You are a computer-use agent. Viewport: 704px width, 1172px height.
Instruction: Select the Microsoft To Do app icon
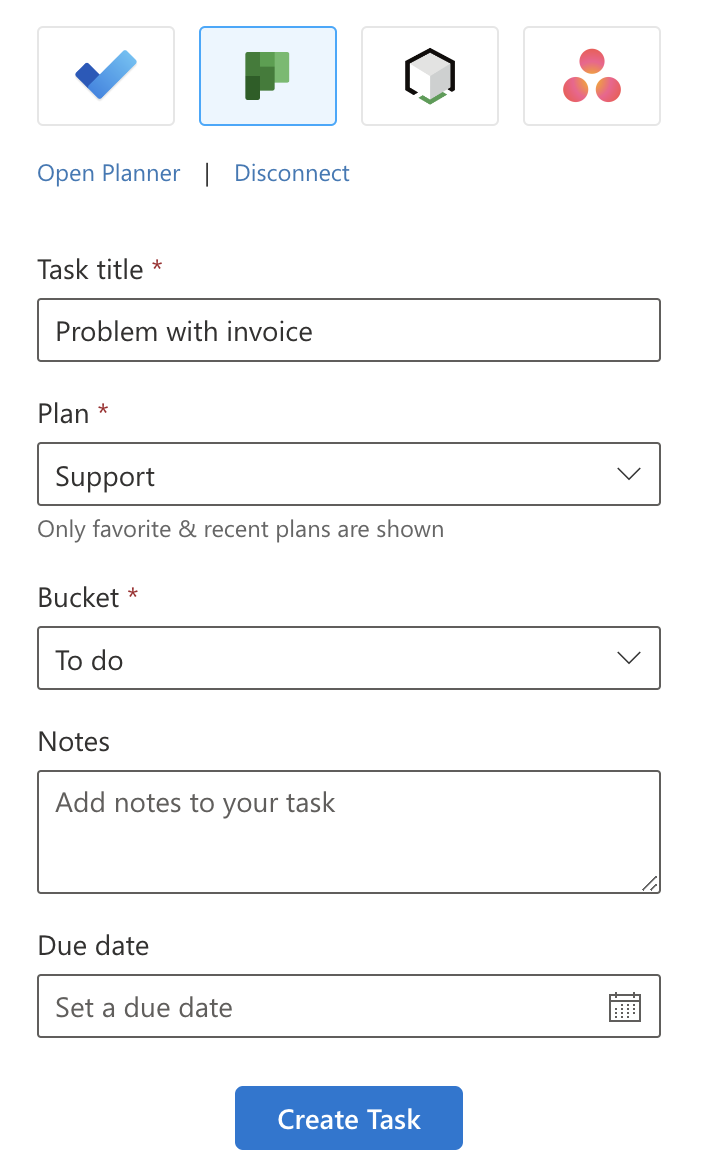[x=106, y=76]
